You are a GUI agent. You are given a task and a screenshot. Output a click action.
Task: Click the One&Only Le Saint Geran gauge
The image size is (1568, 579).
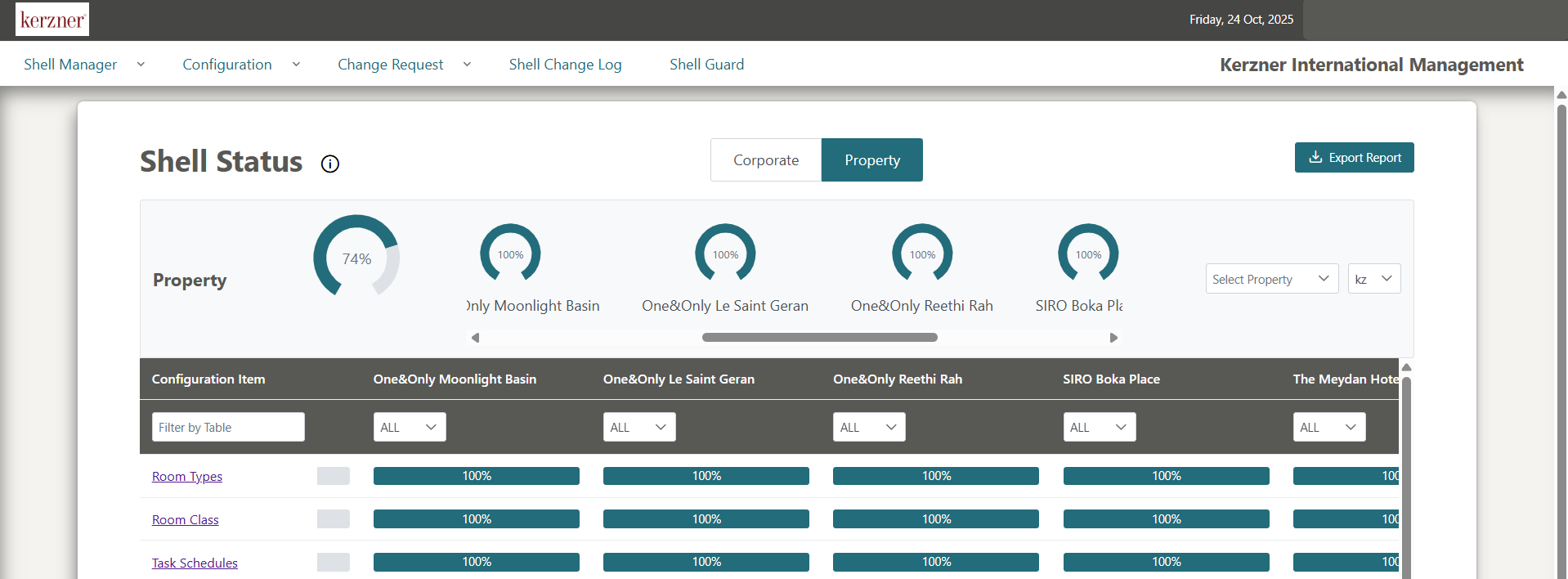pos(725,254)
